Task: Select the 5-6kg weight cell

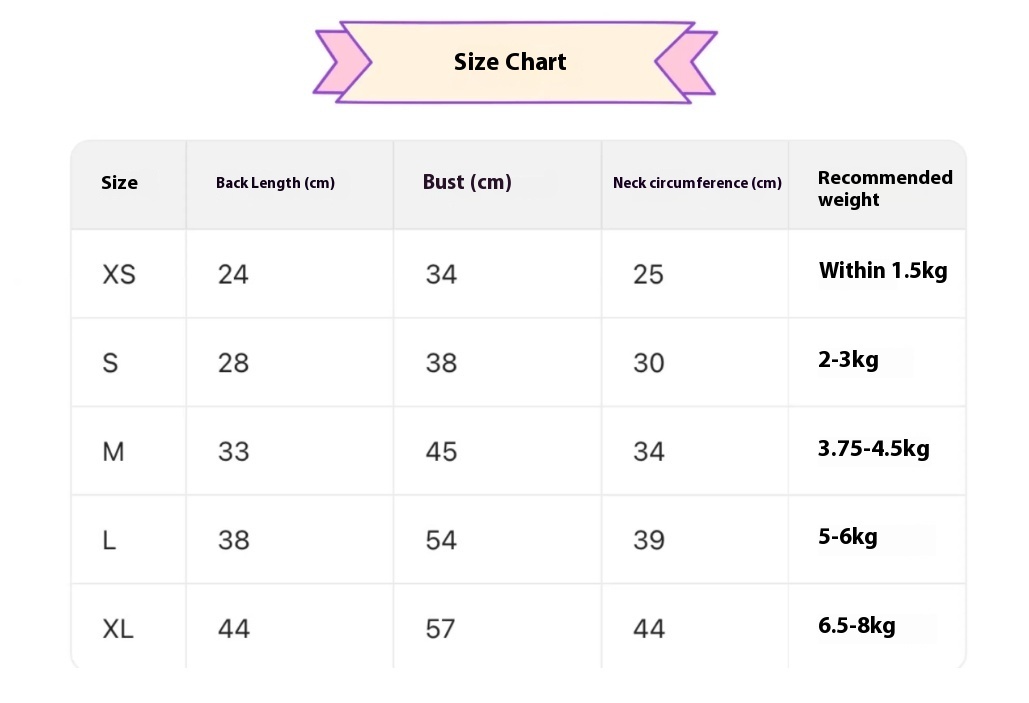Action: click(847, 537)
